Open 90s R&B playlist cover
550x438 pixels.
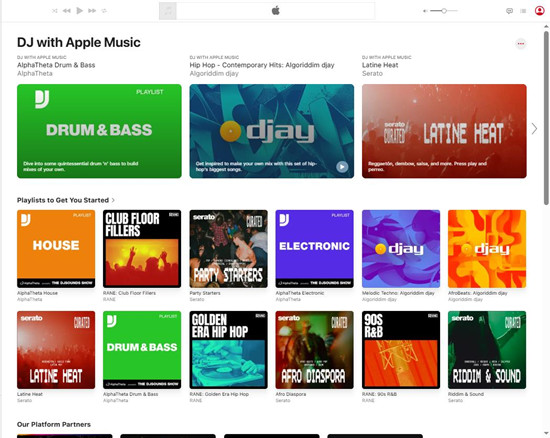click(x=401, y=350)
